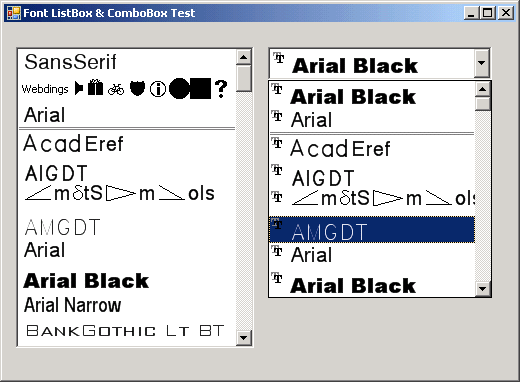Click TrueType icon beside first Arial Black dropdown entry
This screenshot has height=382, width=520.
(277, 89)
